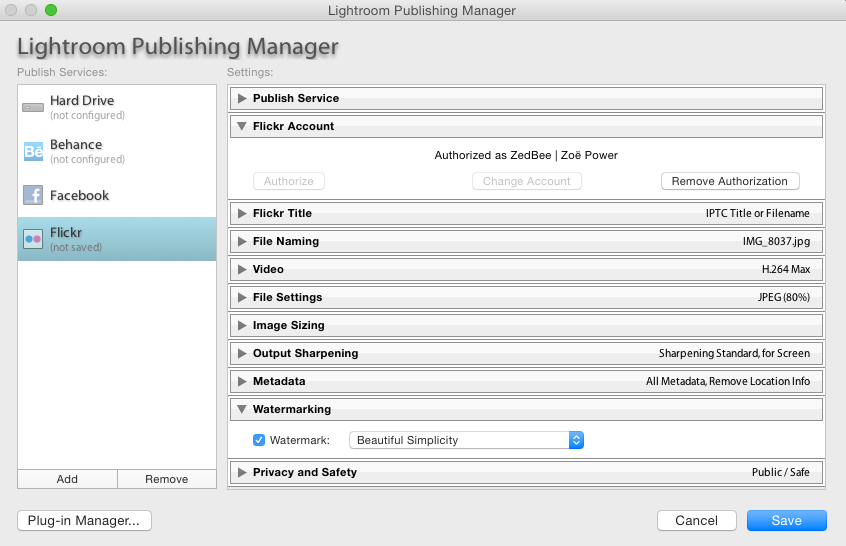Image resolution: width=846 pixels, height=546 pixels.
Task: Click the Behance Bē icon
Action: tap(33, 151)
